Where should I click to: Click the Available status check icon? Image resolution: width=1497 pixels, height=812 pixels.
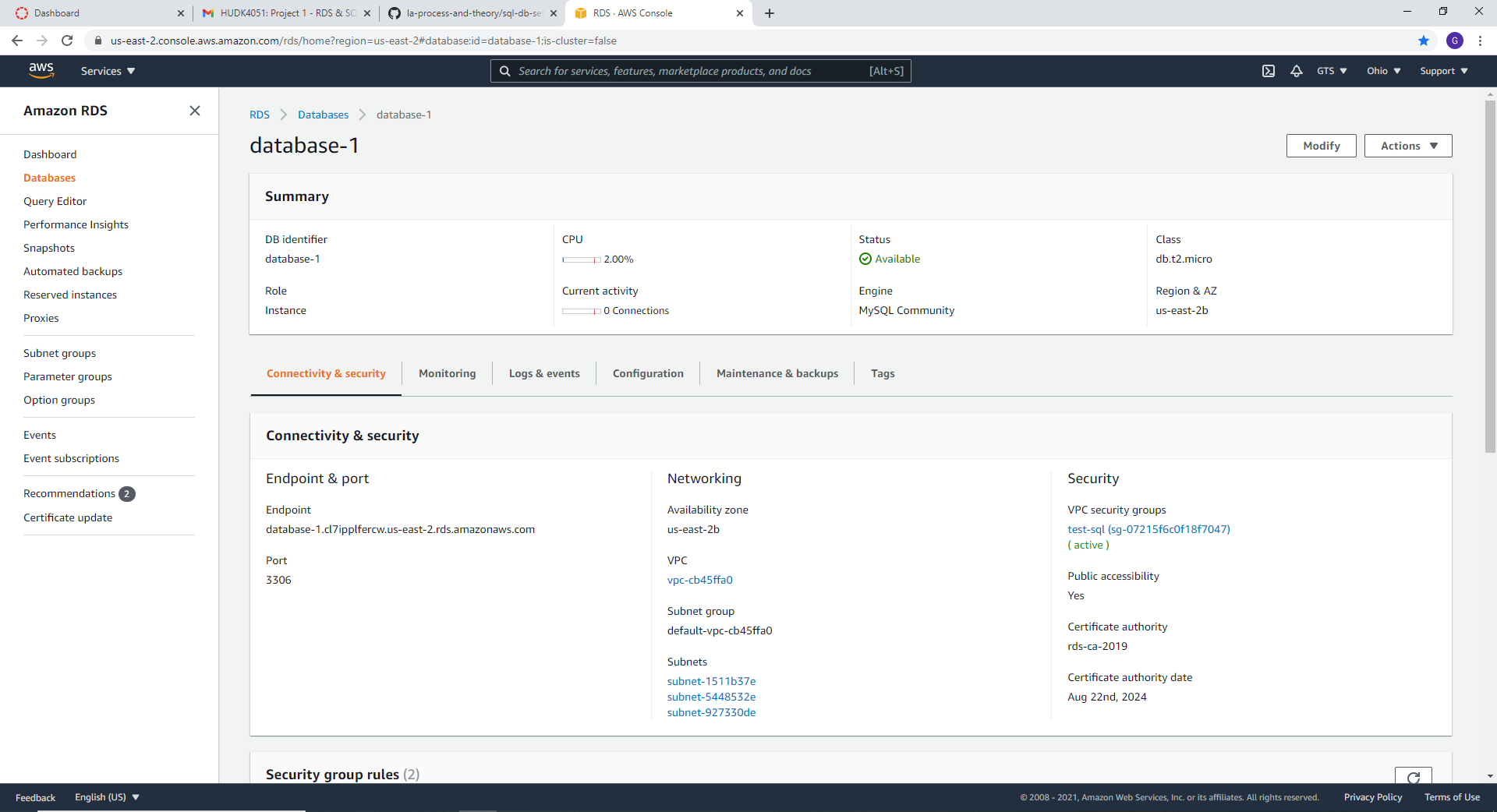[x=865, y=259]
